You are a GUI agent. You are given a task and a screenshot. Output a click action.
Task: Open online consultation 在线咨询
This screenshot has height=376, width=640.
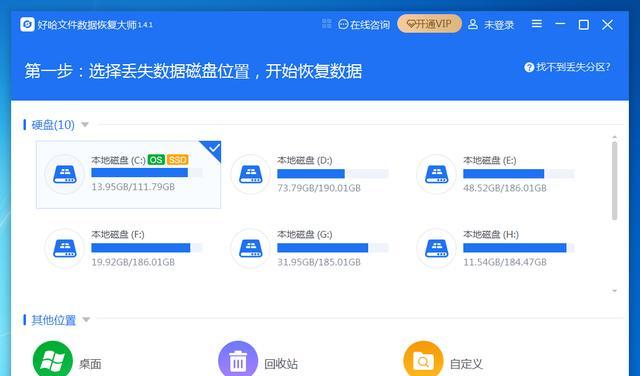tap(364, 25)
